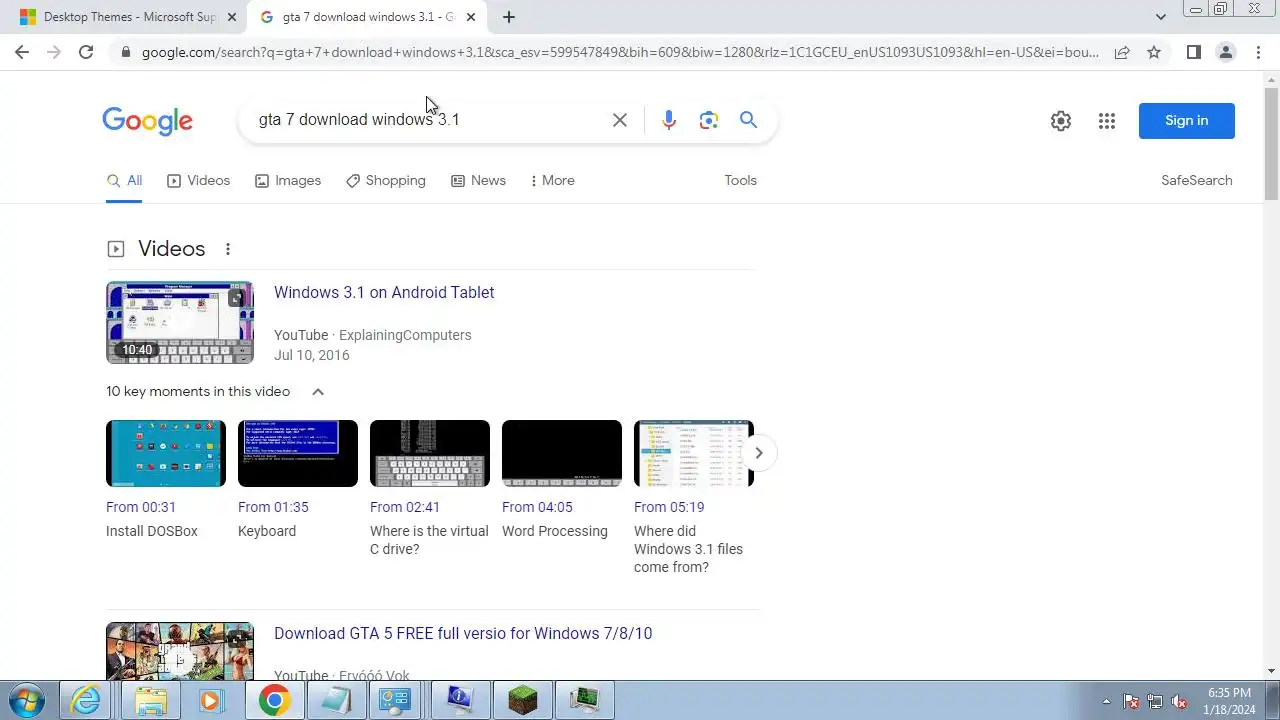Launch Internet Explorer from the taskbar

point(87,701)
